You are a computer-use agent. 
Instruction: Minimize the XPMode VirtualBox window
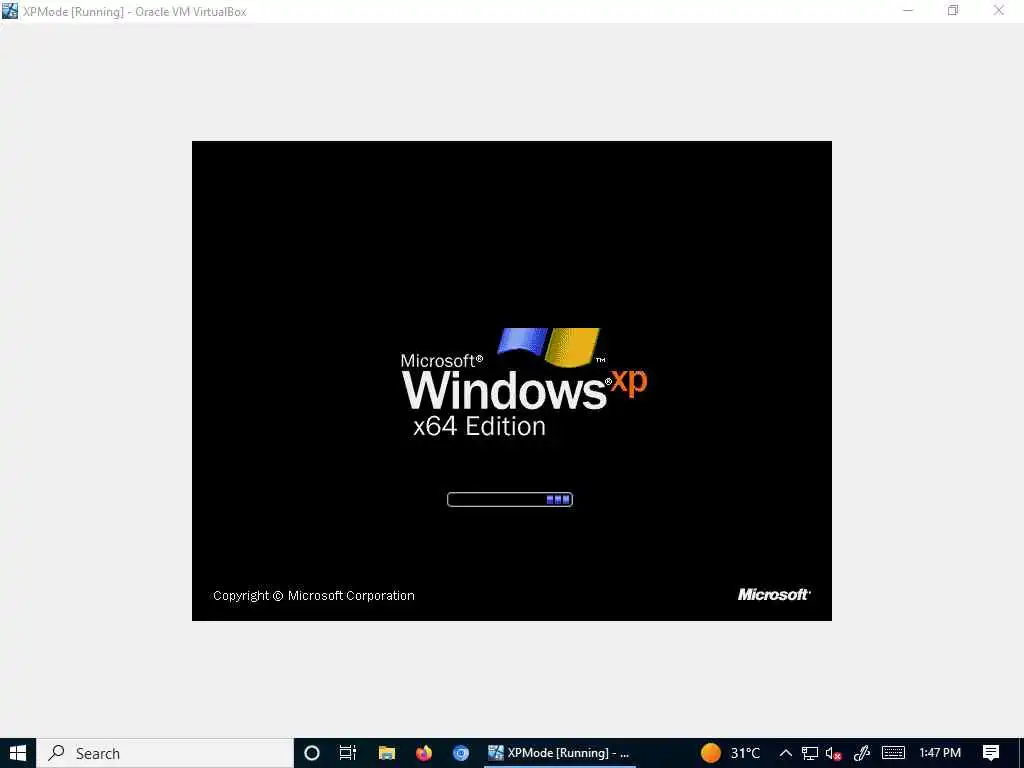(908, 10)
